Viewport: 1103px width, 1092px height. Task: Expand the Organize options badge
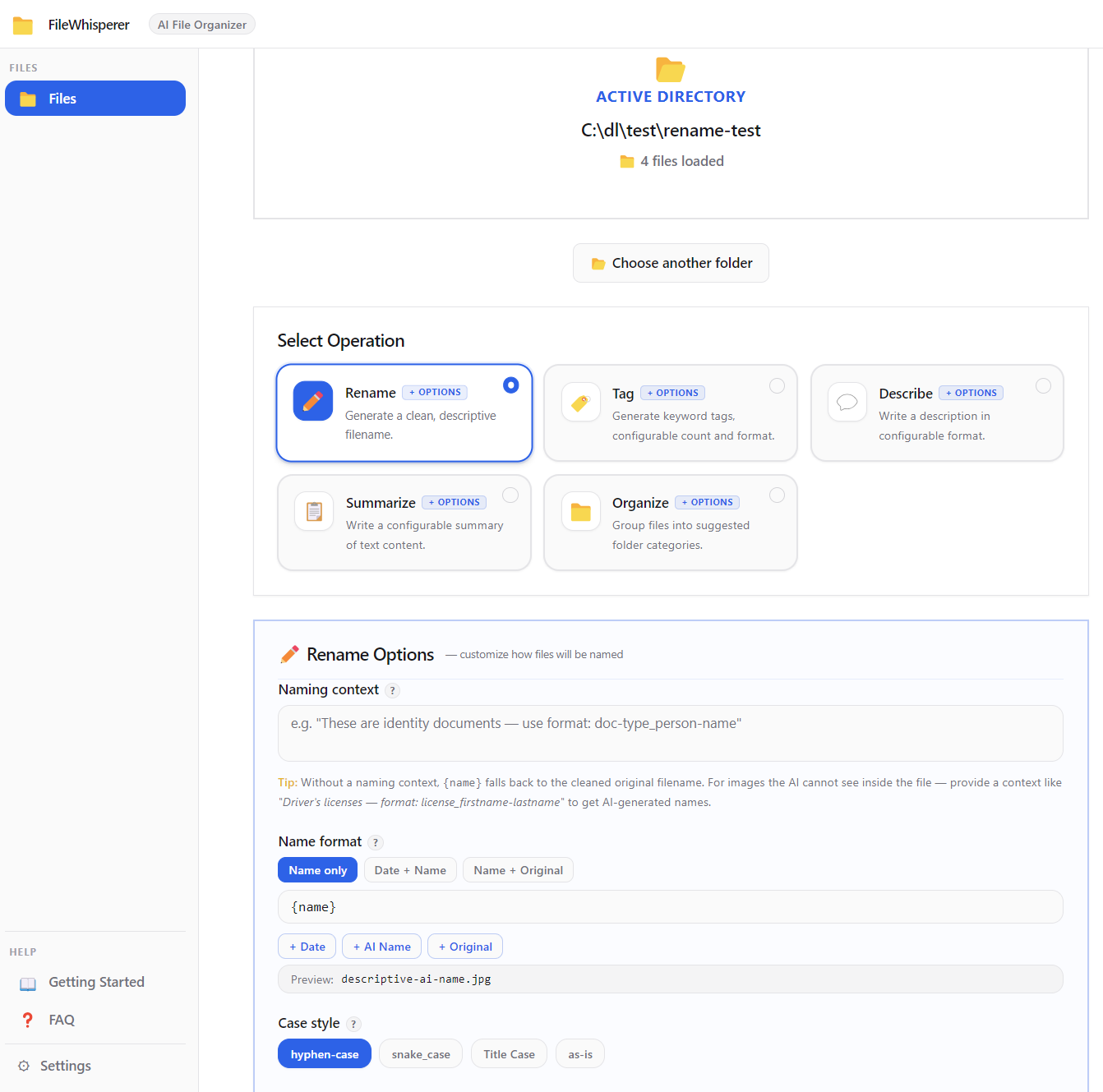click(707, 503)
